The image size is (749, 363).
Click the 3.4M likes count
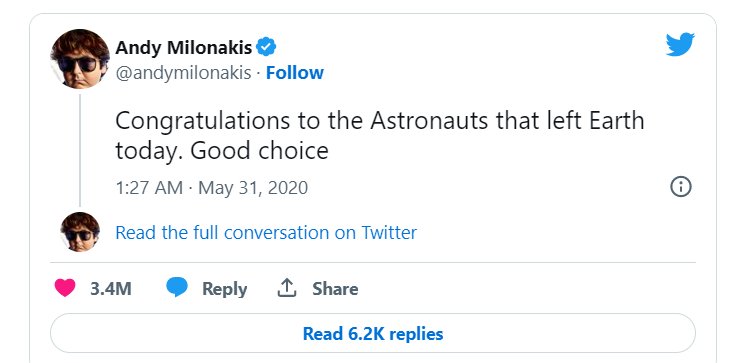[111, 288]
